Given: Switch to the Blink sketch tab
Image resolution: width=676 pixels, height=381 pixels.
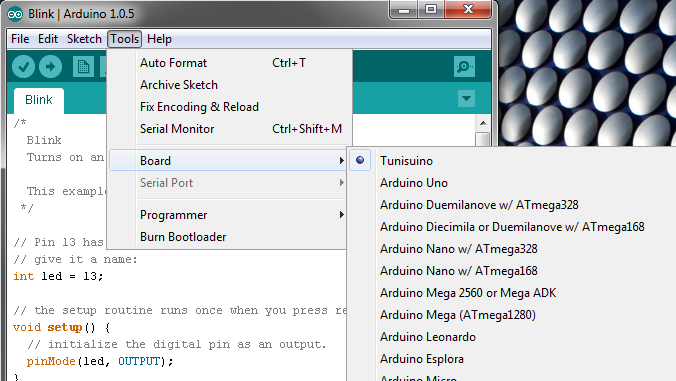Looking at the screenshot, I should 39,100.
